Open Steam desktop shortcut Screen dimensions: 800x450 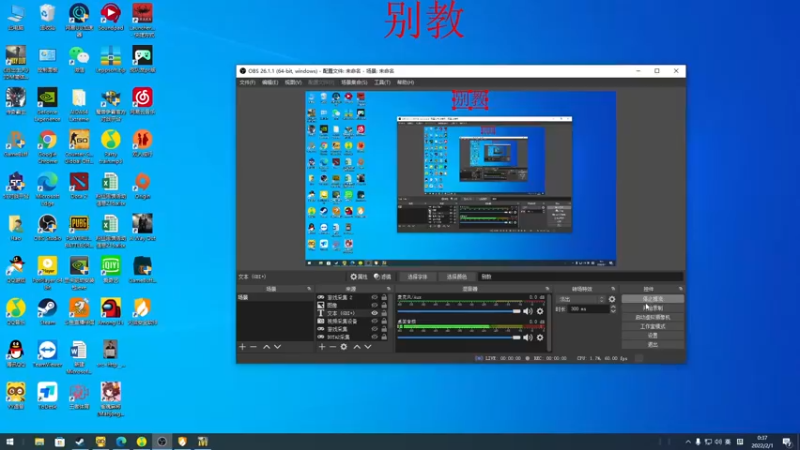(47, 312)
